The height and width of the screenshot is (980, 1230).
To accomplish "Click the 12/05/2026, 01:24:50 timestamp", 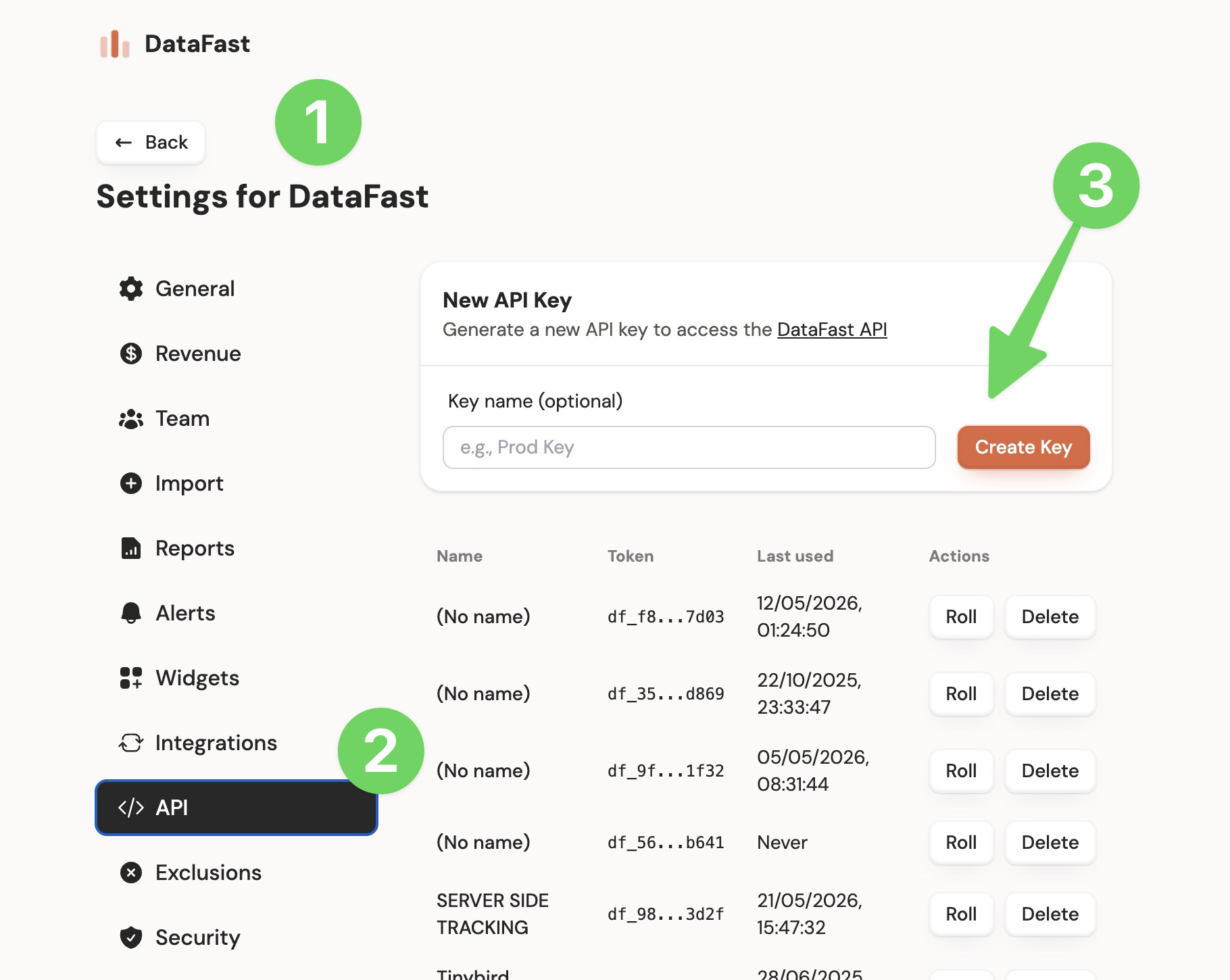I will (x=810, y=616).
